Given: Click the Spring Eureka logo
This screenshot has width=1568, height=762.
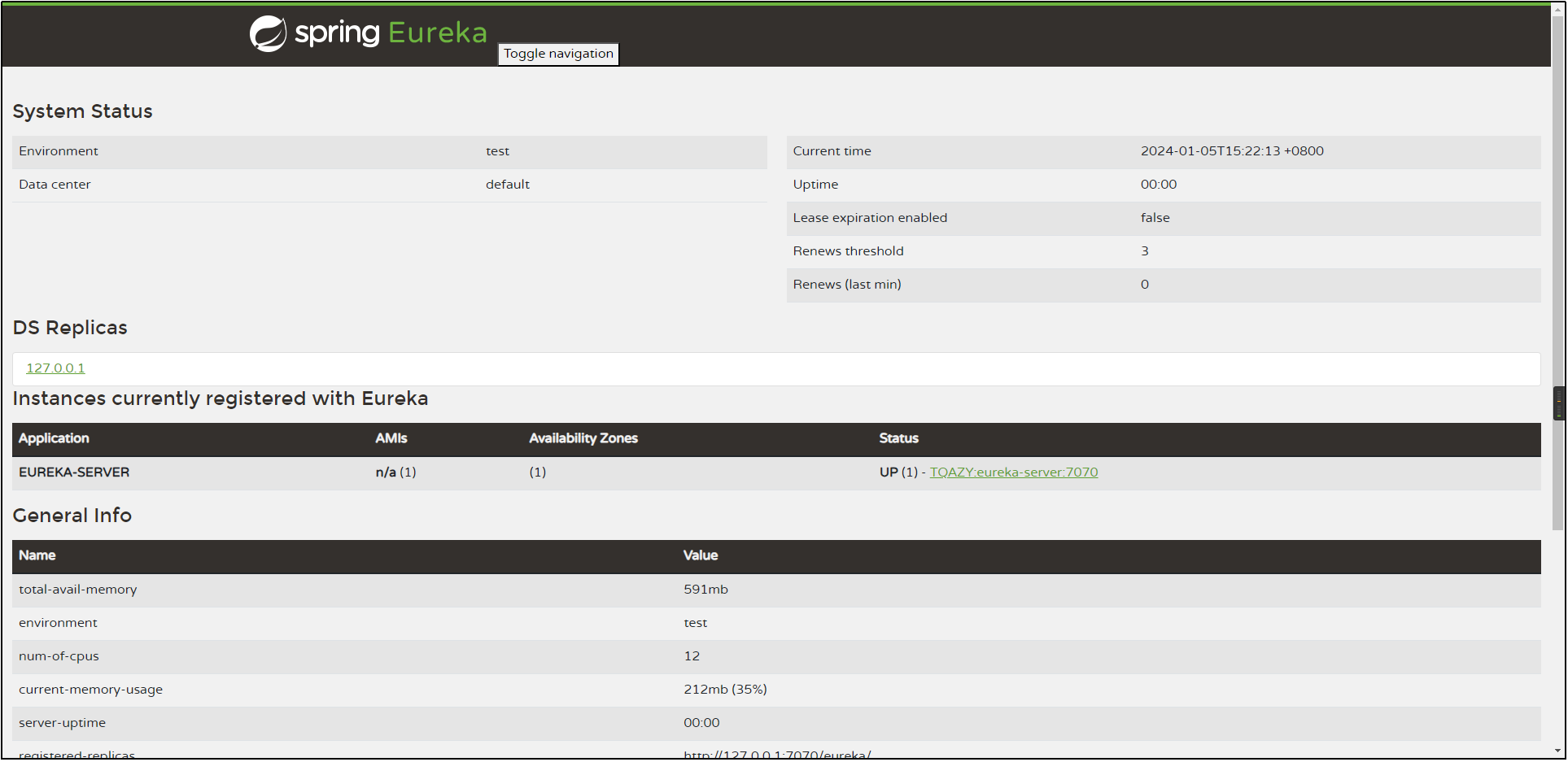Looking at the screenshot, I should click(368, 33).
